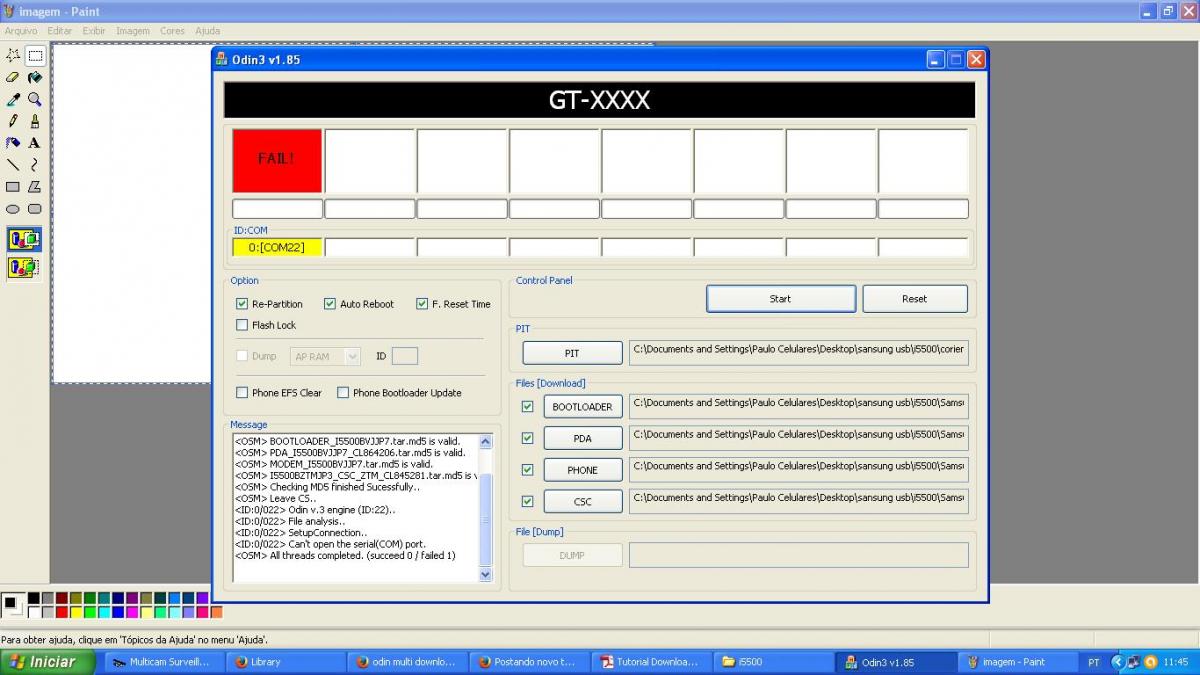Open the Tutorial Download PDF taskbar item
This screenshot has height=675, width=1200.
650,662
